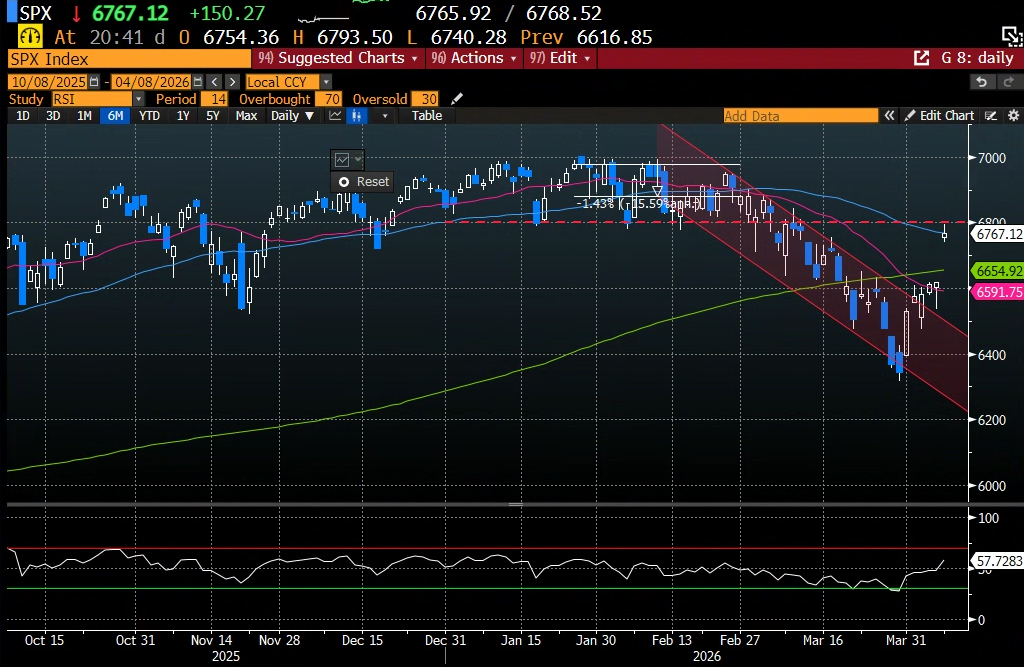
Task: Open chart settings gear icon
Action: point(1011,116)
